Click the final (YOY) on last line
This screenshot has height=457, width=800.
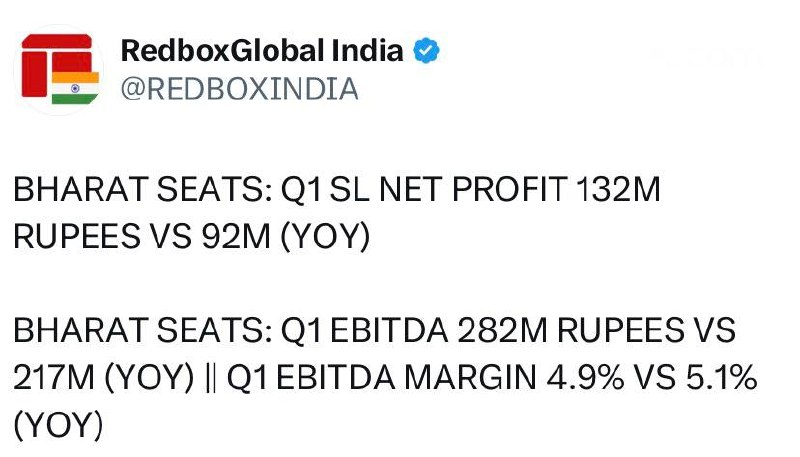coord(58,425)
